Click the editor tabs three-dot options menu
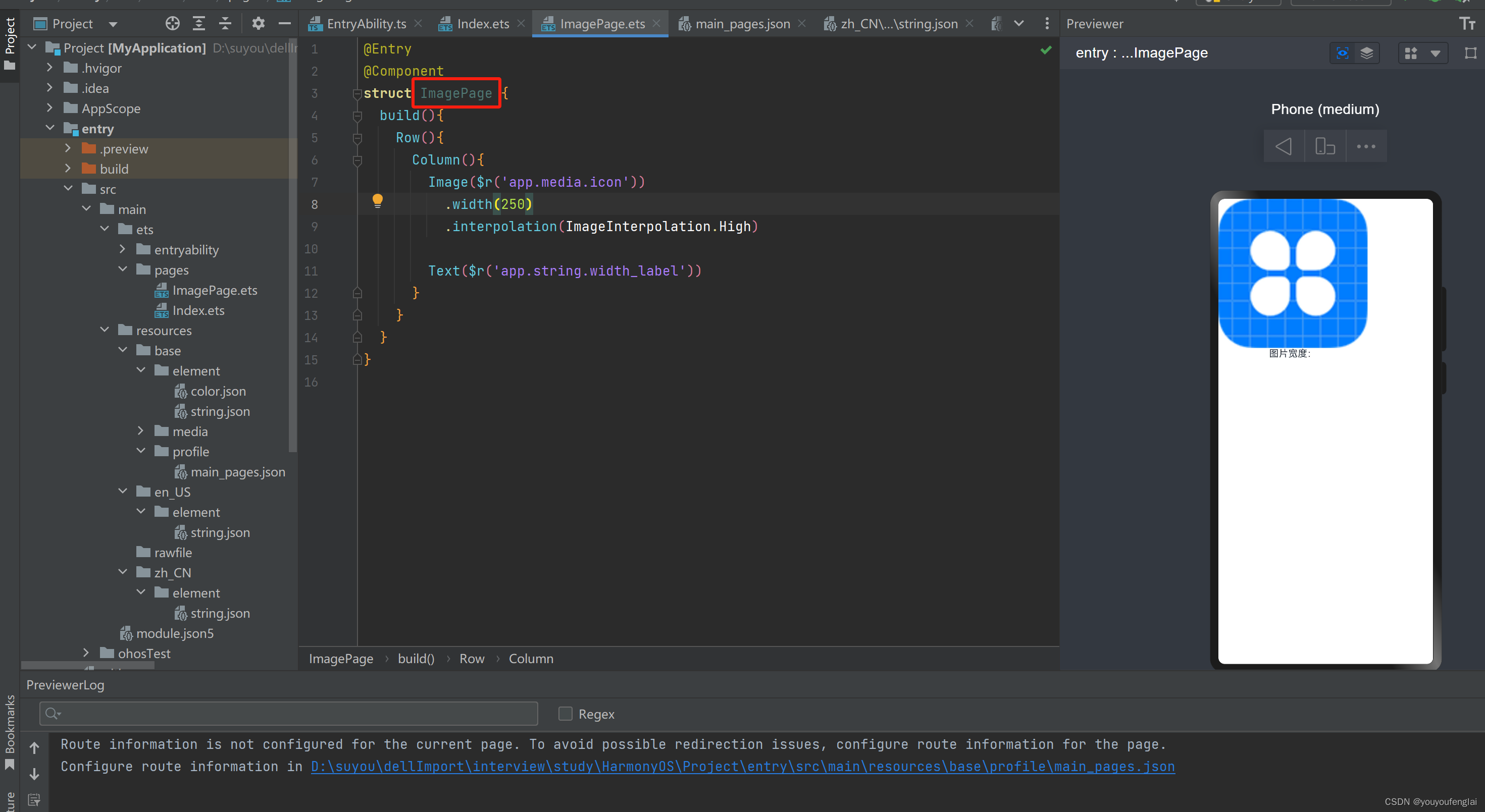The width and height of the screenshot is (1485, 812). pos(1047,24)
